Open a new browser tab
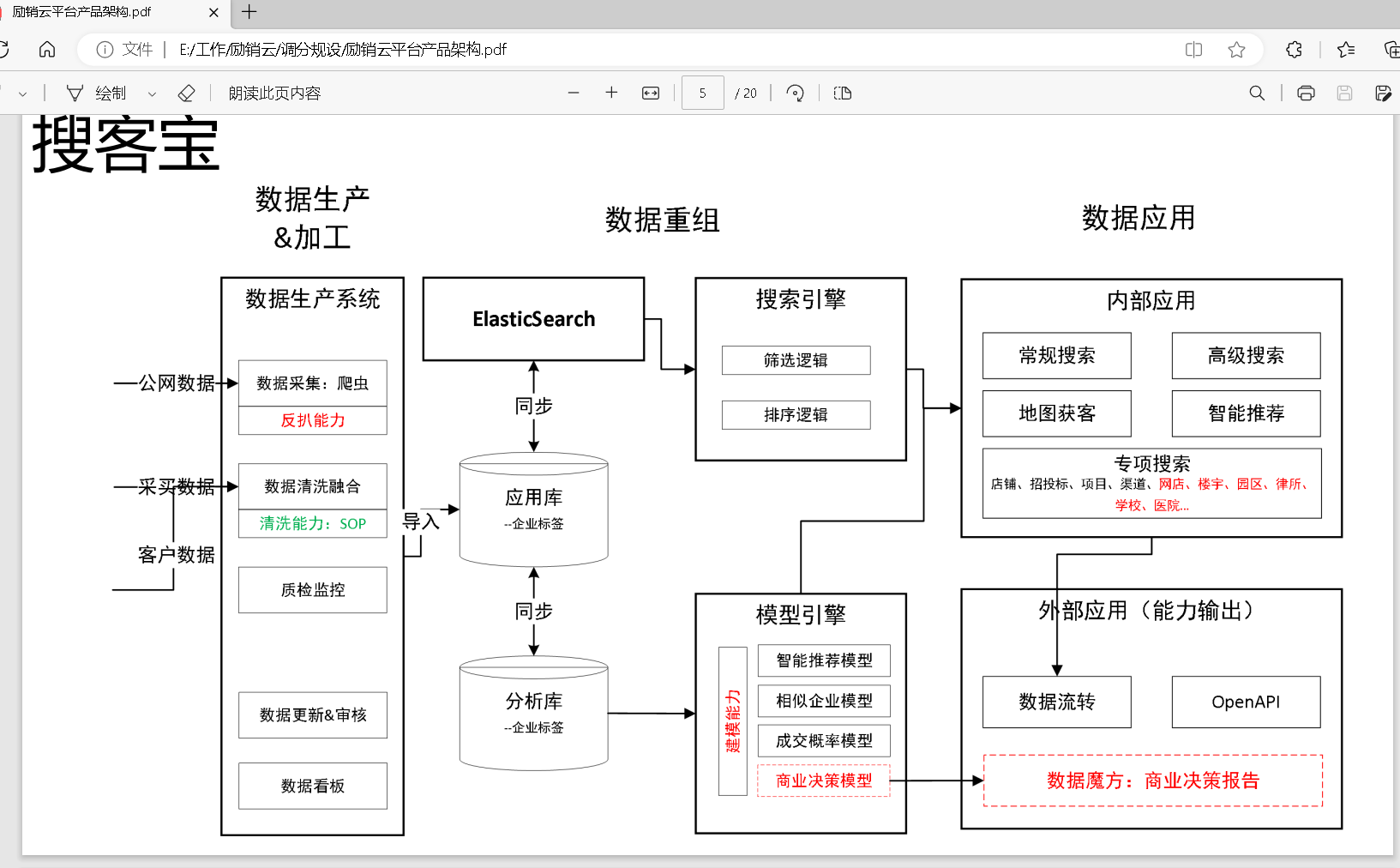The image size is (1400, 868). (x=249, y=12)
